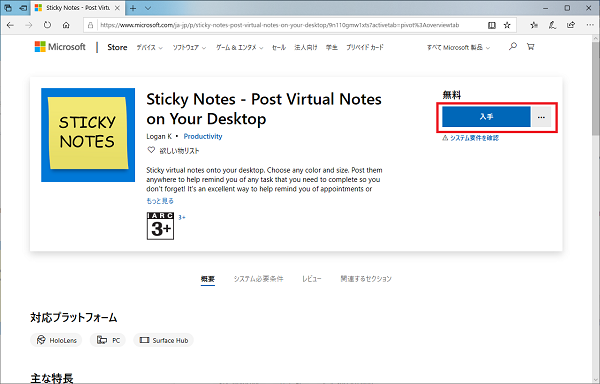Add to wishlist with the heart icon

[151, 150]
